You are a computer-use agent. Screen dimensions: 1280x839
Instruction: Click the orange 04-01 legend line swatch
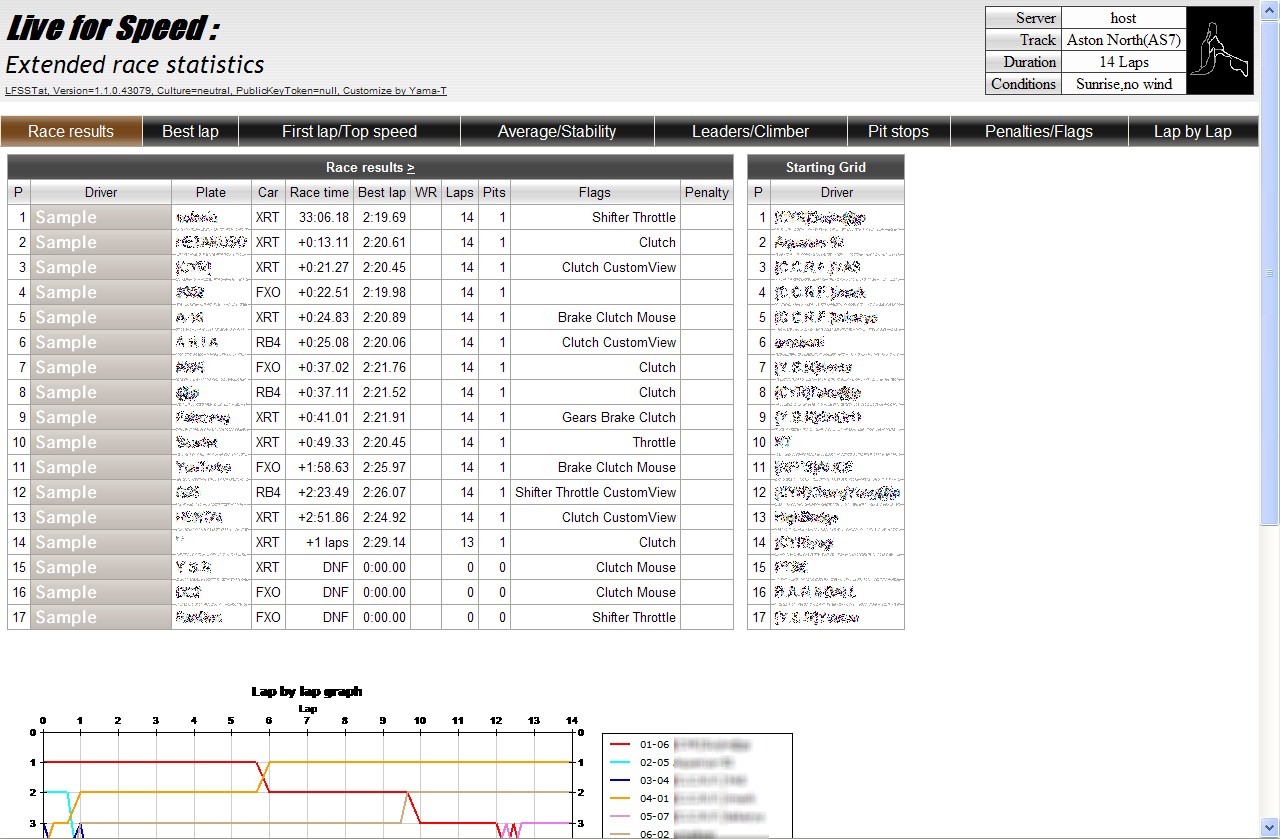[620, 798]
